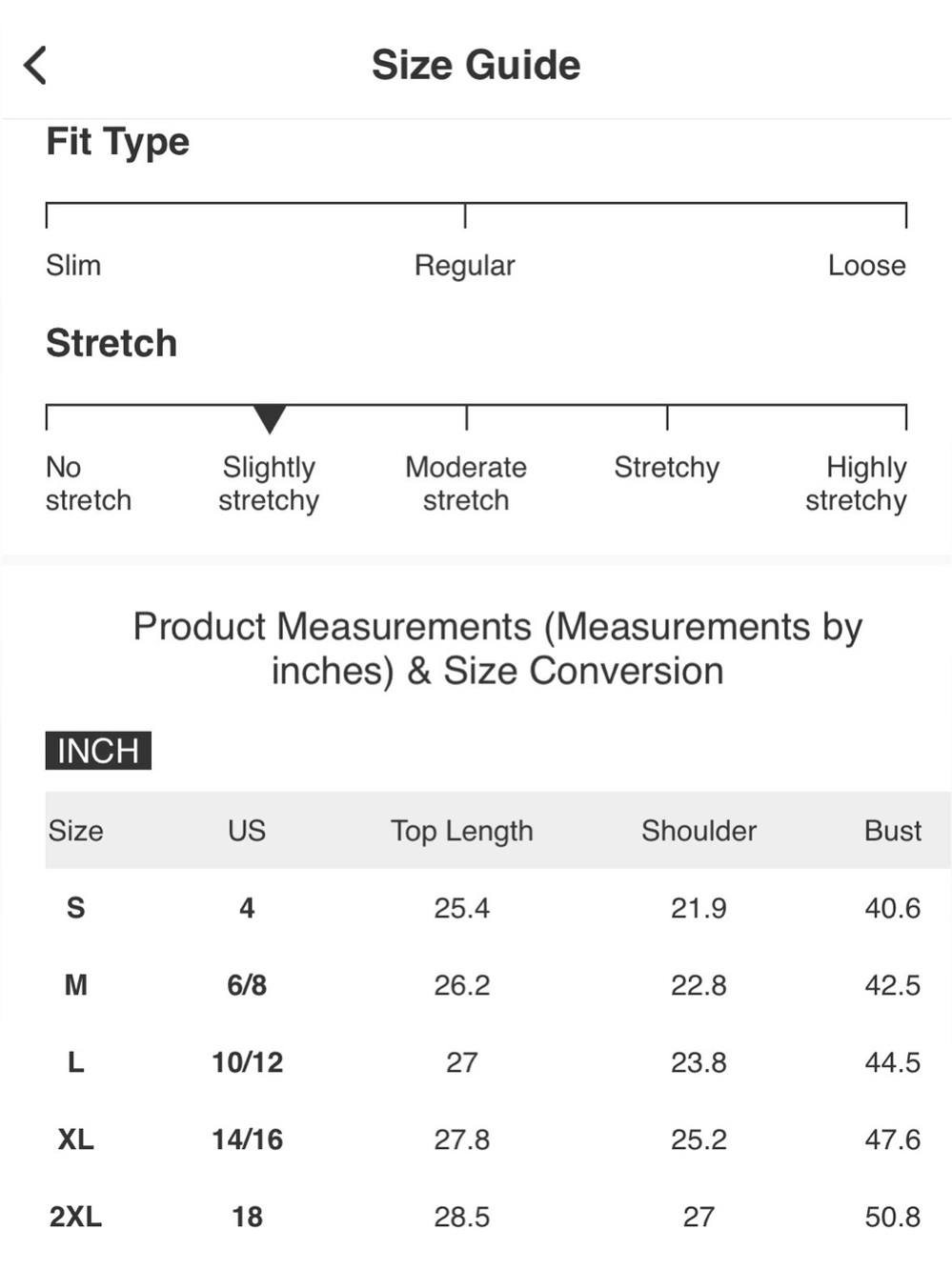Go back using the left chevron arrow
The image size is (952, 1270).
click(35, 65)
